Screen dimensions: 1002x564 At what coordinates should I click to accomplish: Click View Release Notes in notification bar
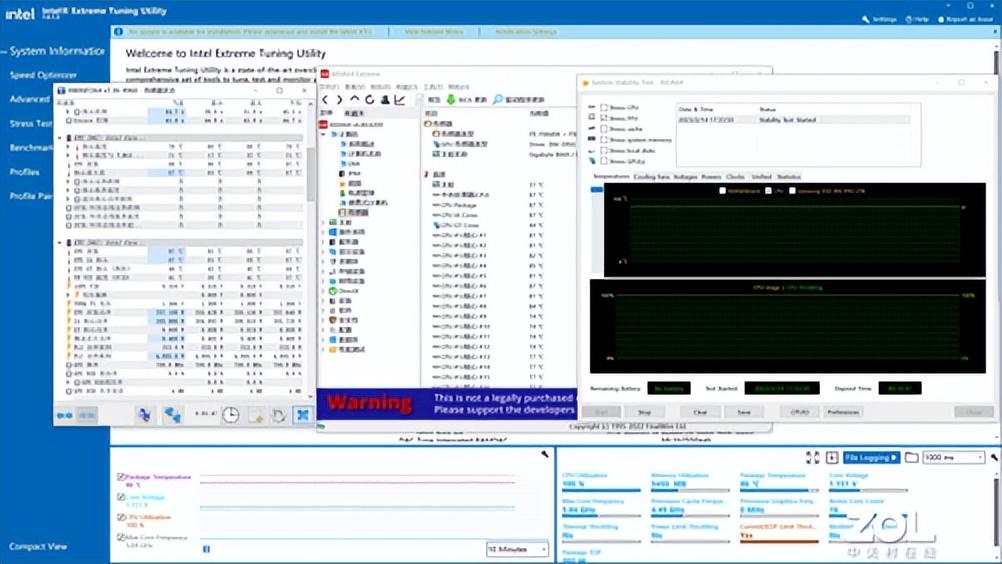(433, 31)
